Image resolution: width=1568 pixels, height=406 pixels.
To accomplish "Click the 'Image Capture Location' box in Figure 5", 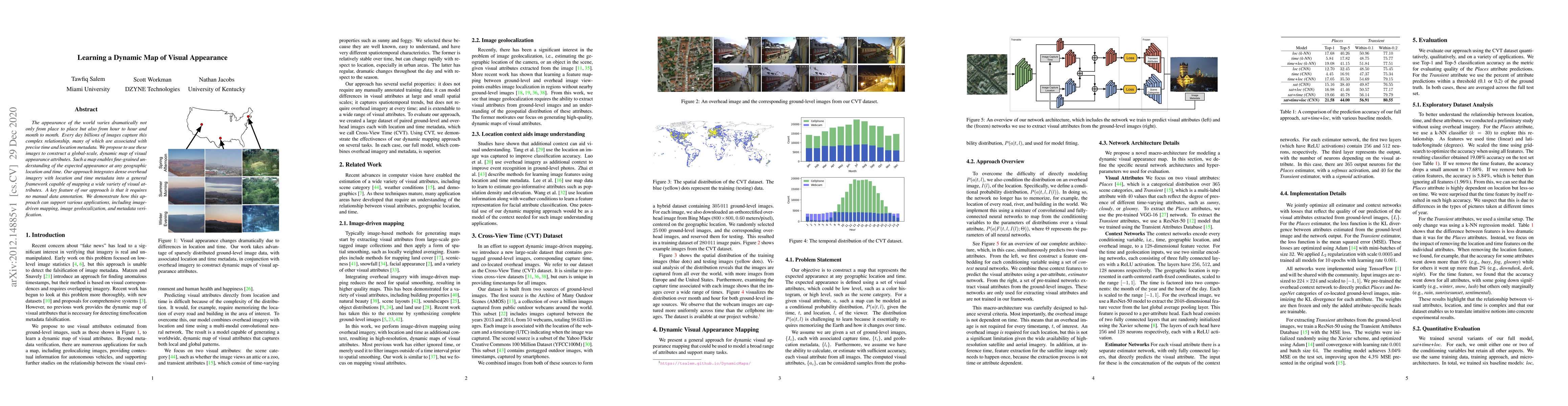I will [x=1049, y=89].
